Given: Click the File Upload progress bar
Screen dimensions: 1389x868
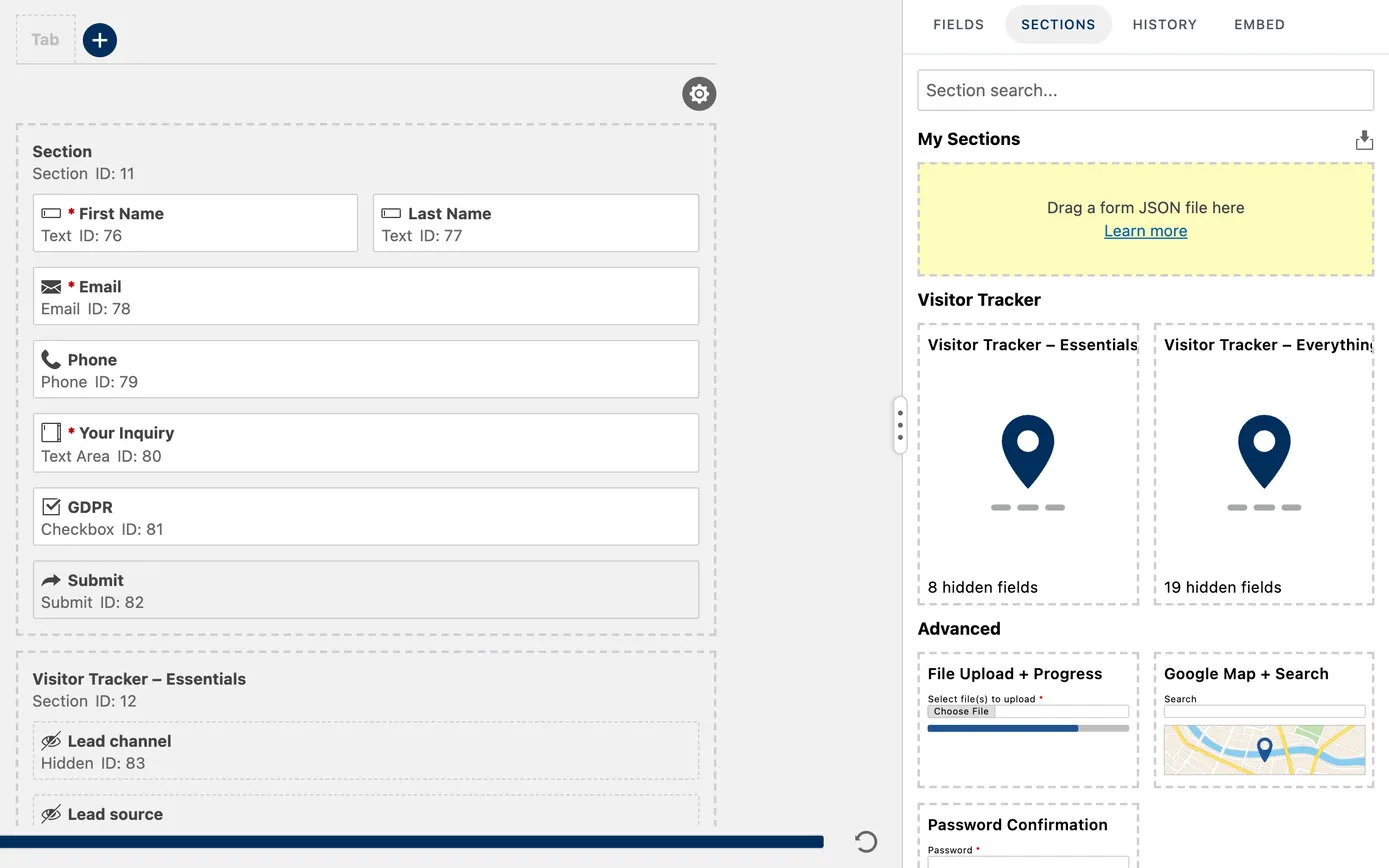Looking at the screenshot, I should point(1028,728).
